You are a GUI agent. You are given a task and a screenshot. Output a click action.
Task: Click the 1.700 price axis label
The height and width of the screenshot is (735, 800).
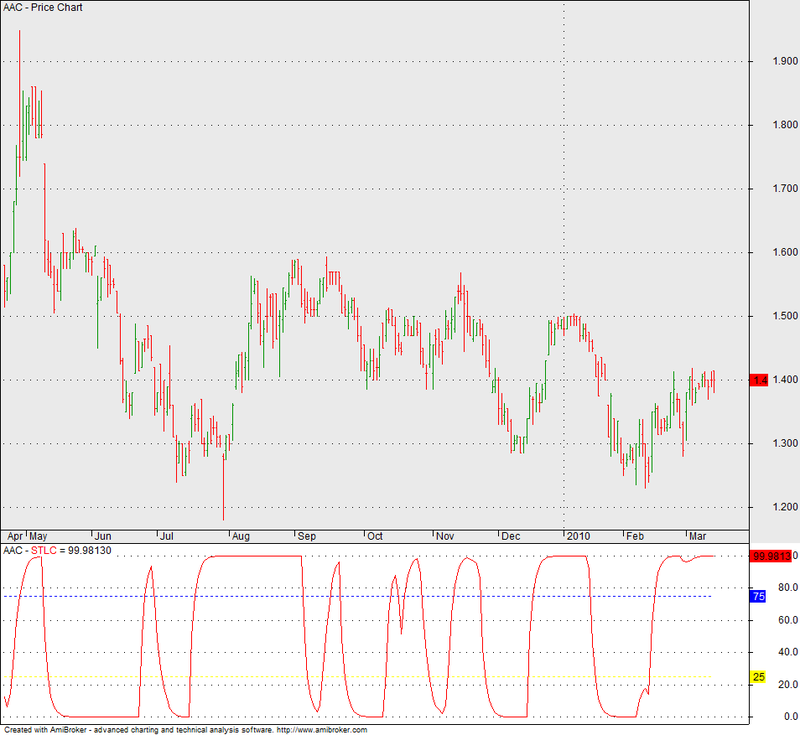(x=785, y=189)
